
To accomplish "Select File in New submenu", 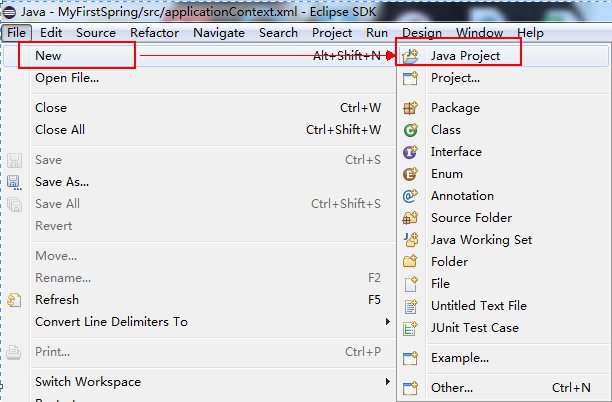I will click(x=503, y=284).
